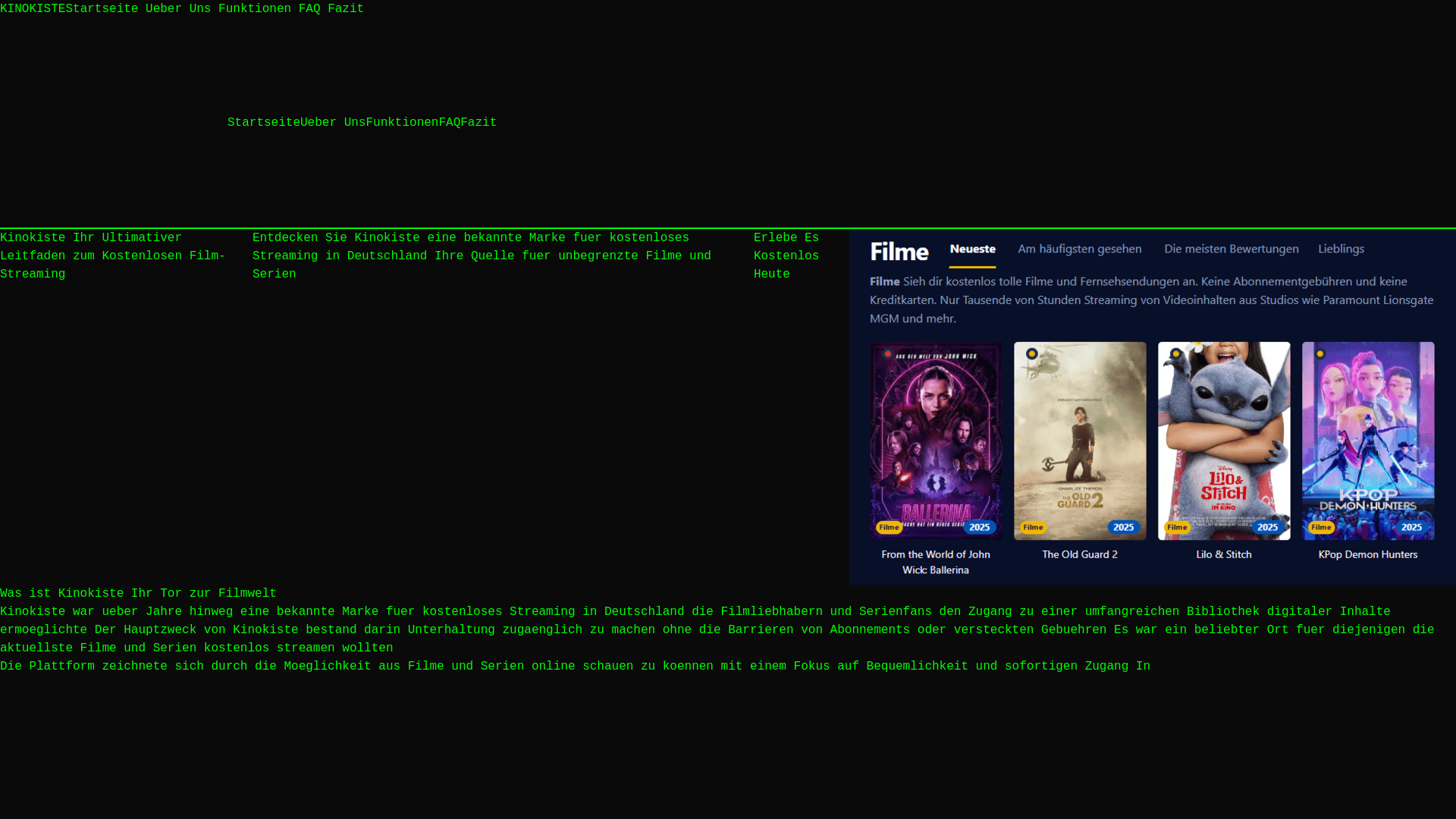This screenshot has height=819, width=1456.
Task: Click the KINOKISTE logo text in header
Action: coord(33,9)
